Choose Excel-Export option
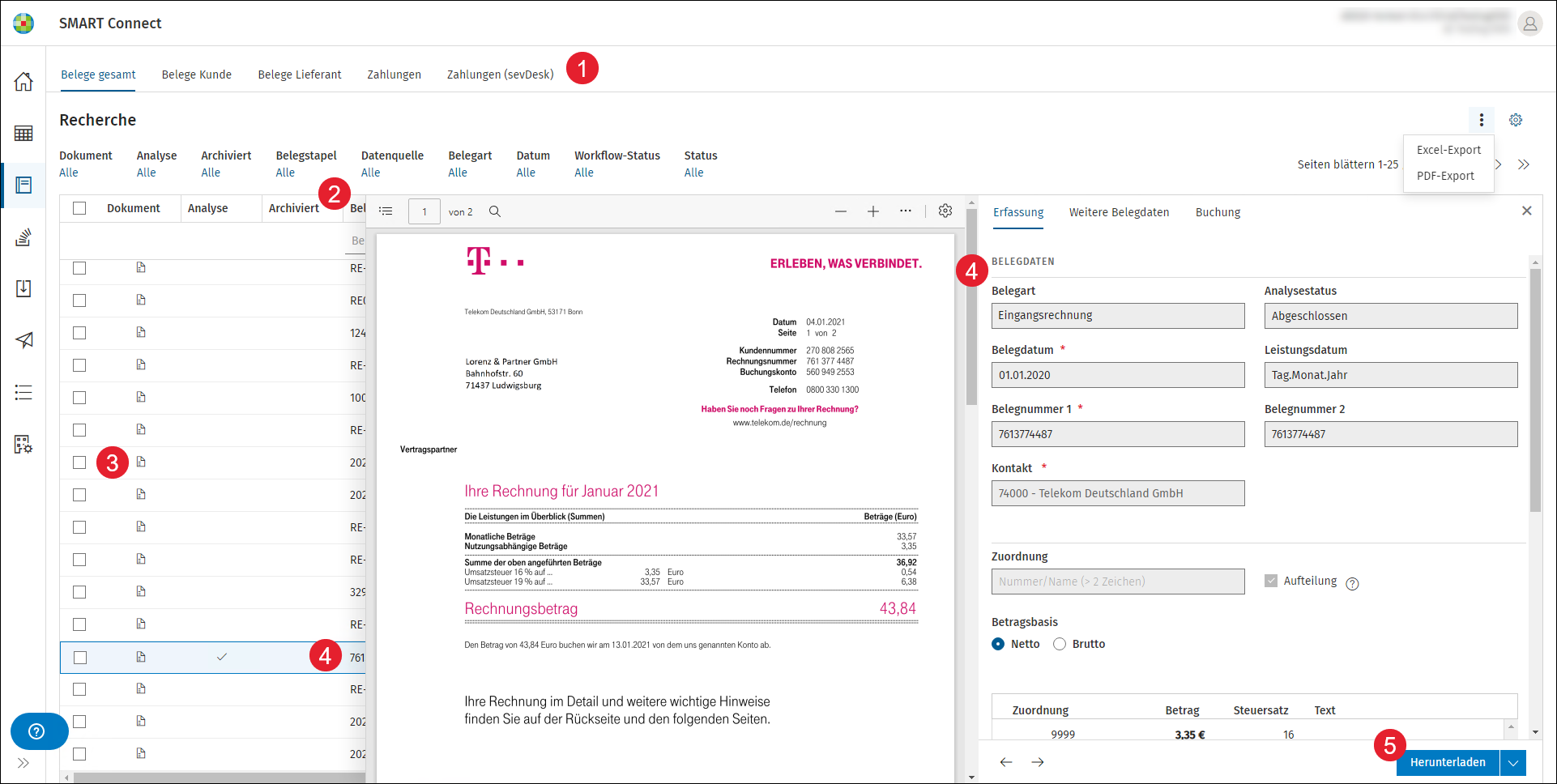The width and height of the screenshot is (1557, 784). pos(1448,150)
